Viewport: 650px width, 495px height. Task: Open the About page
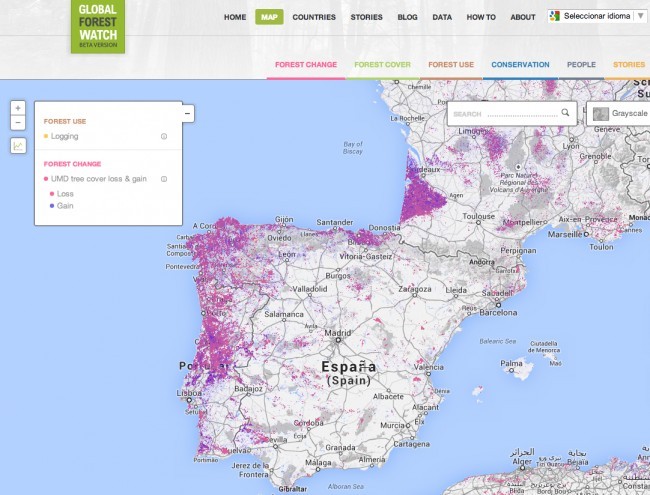pos(523,17)
